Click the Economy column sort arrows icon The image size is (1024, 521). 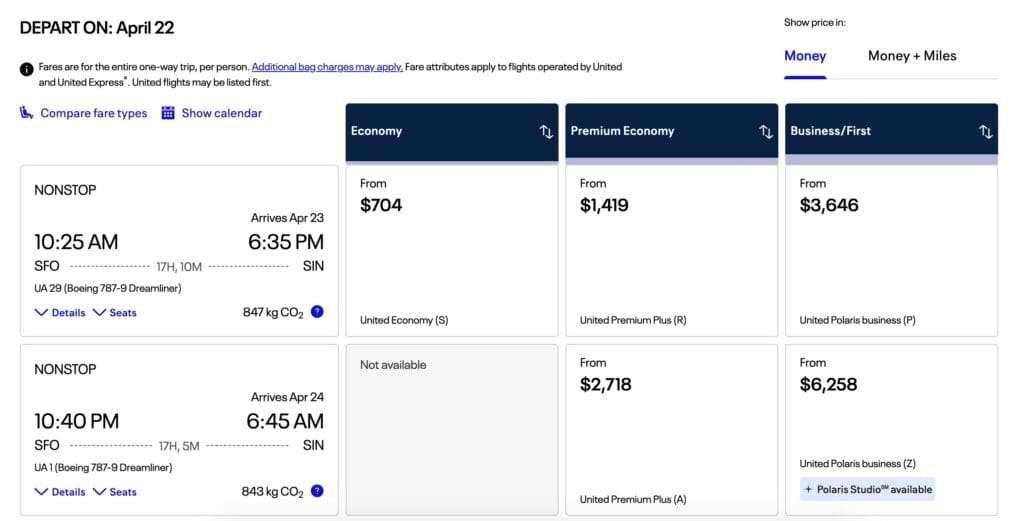546,132
